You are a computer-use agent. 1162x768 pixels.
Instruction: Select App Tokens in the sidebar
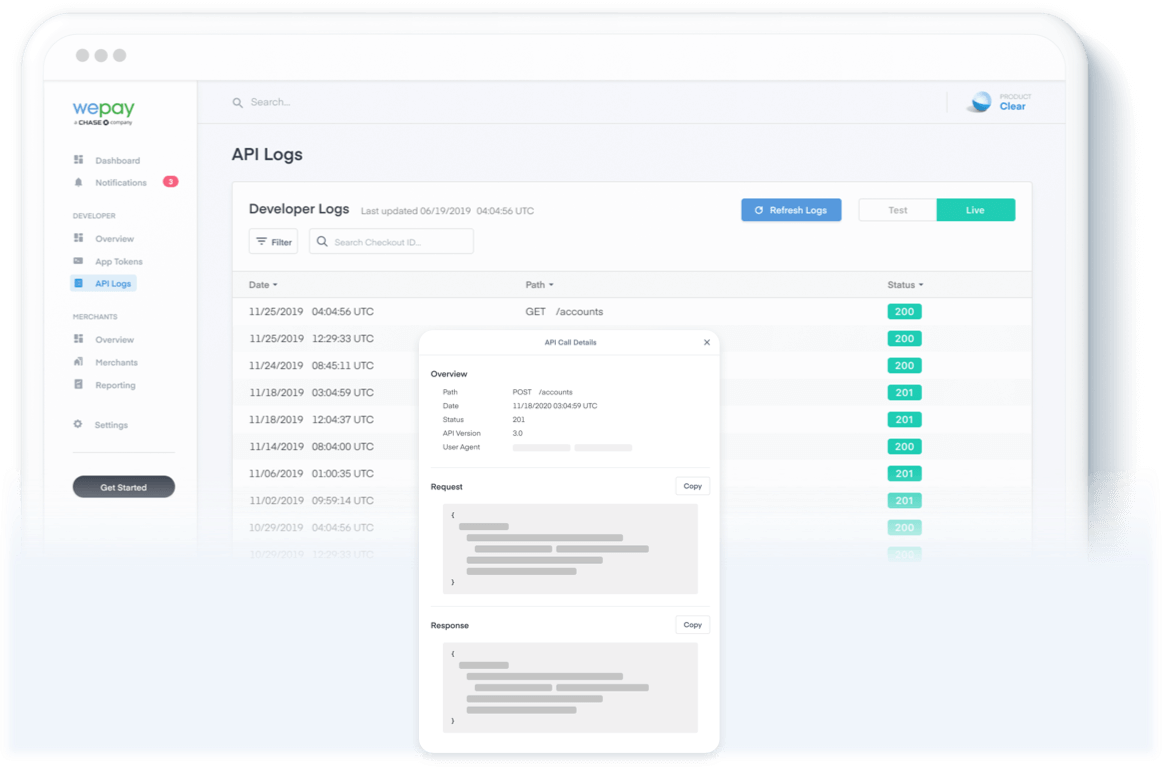117,261
